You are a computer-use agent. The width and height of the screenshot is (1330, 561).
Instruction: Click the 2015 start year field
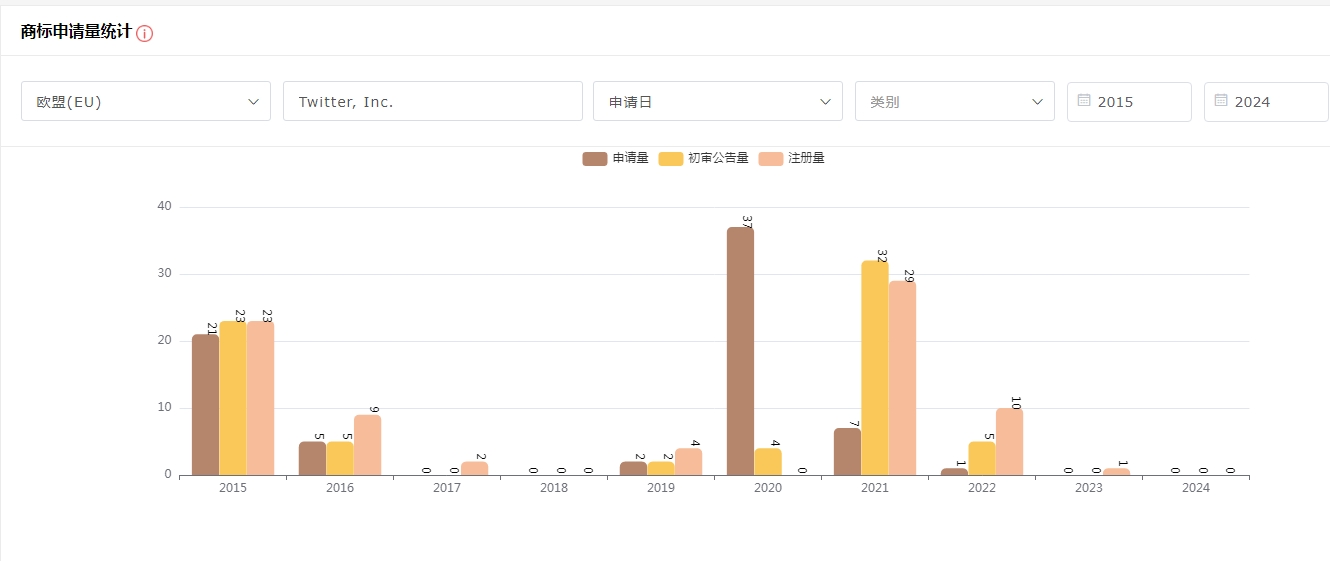point(1129,101)
